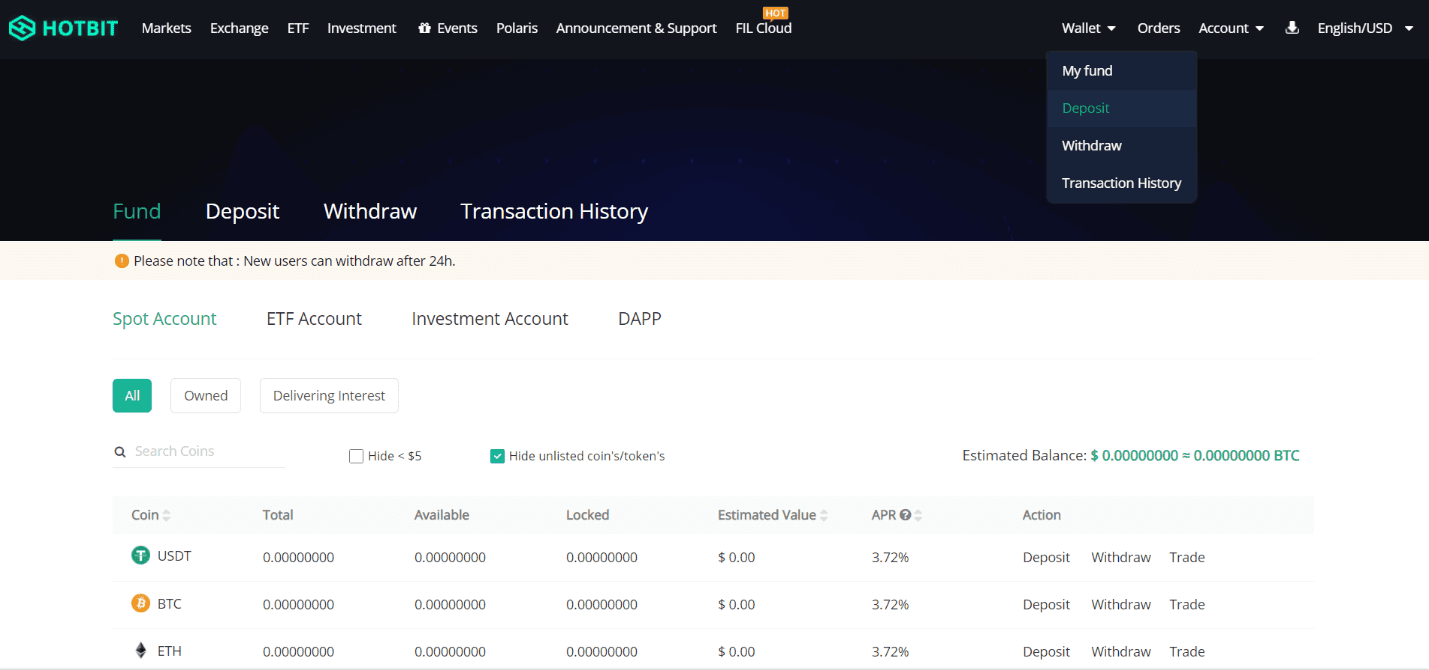Uncheck Hide unlisted coin's/token's

click(497, 456)
